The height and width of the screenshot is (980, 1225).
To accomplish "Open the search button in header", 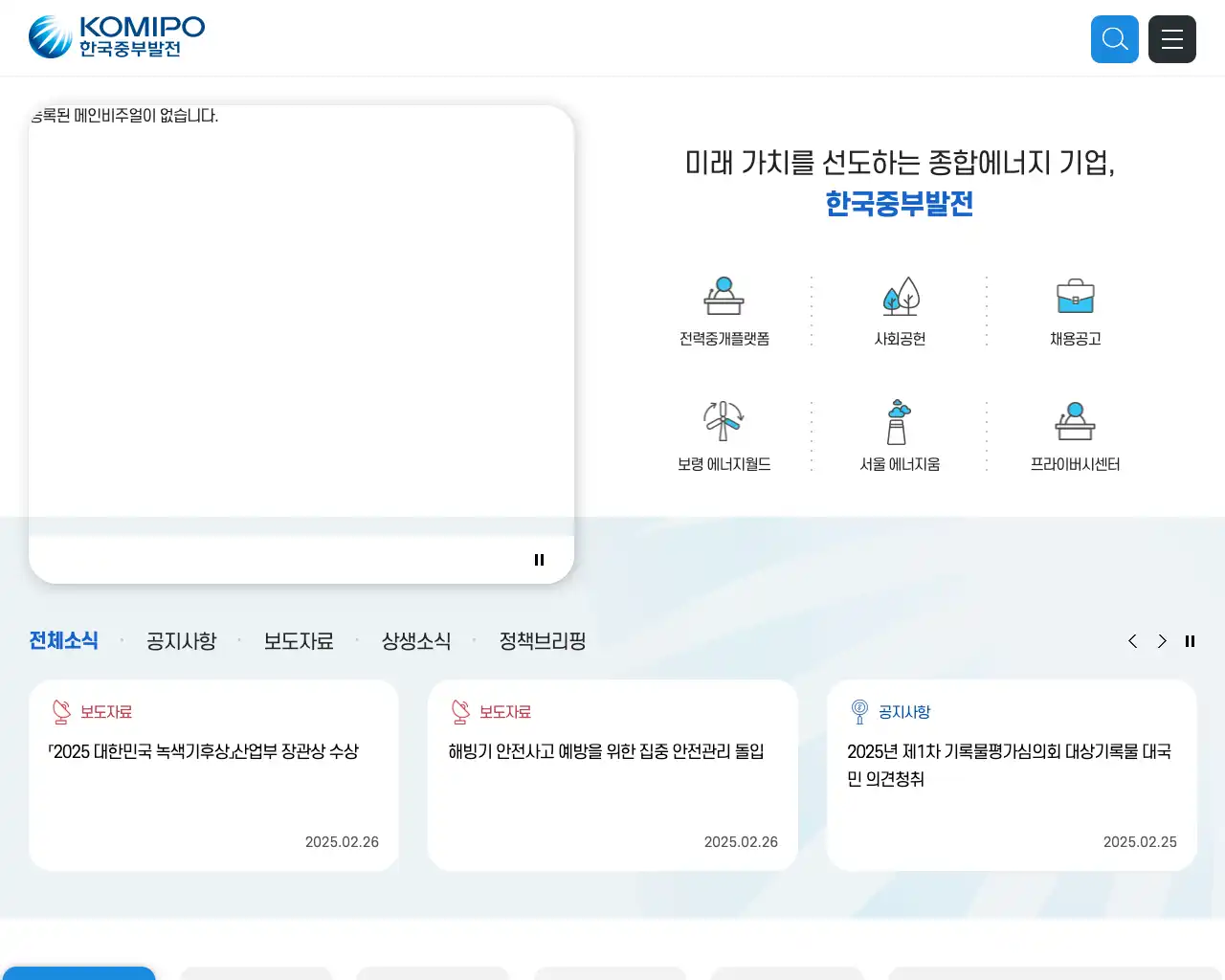I will click(x=1115, y=39).
